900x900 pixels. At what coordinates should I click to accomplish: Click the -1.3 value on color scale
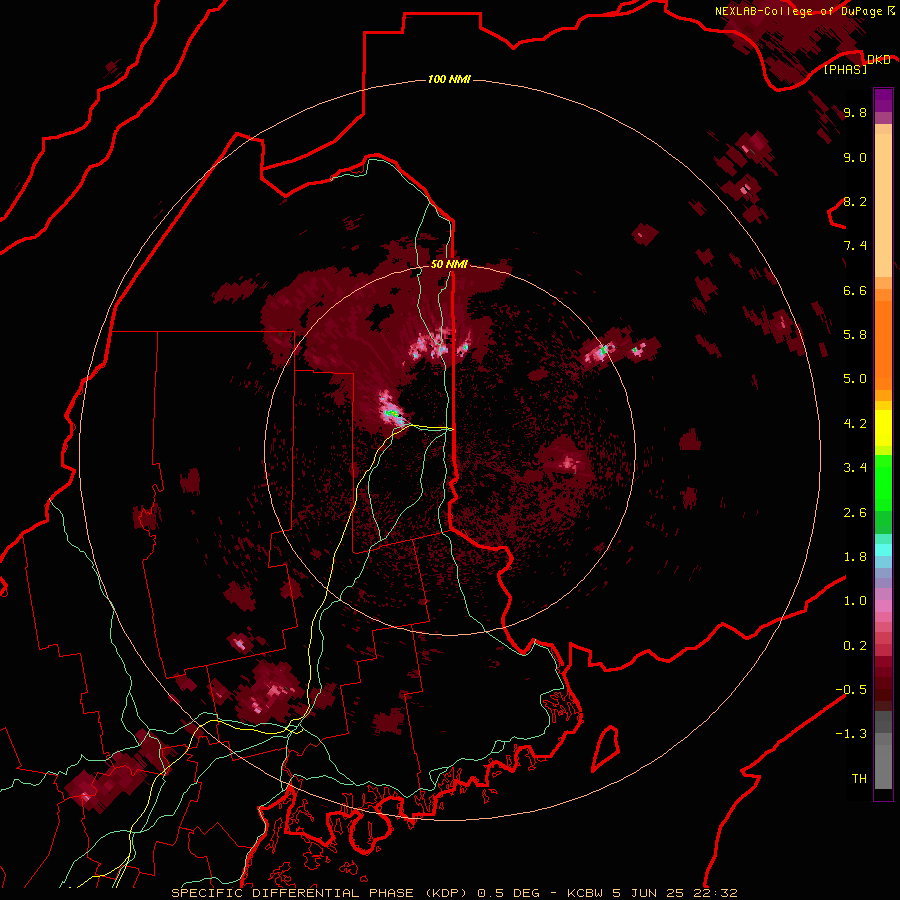pyautogui.click(x=851, y=734)
